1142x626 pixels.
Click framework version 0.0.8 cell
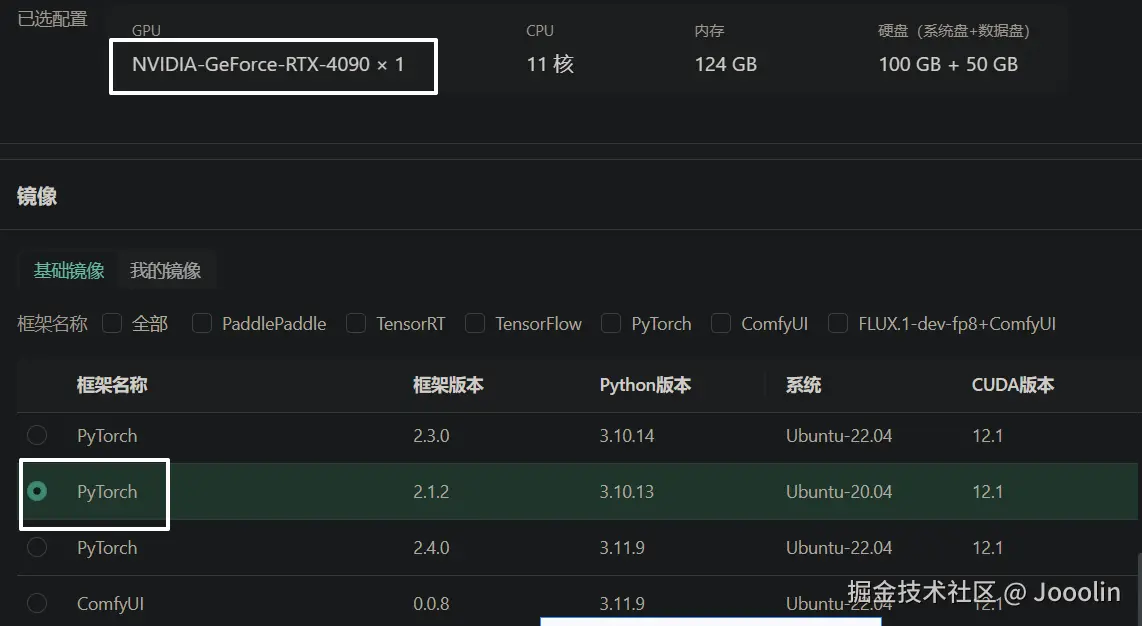click(x=431, y=604)
